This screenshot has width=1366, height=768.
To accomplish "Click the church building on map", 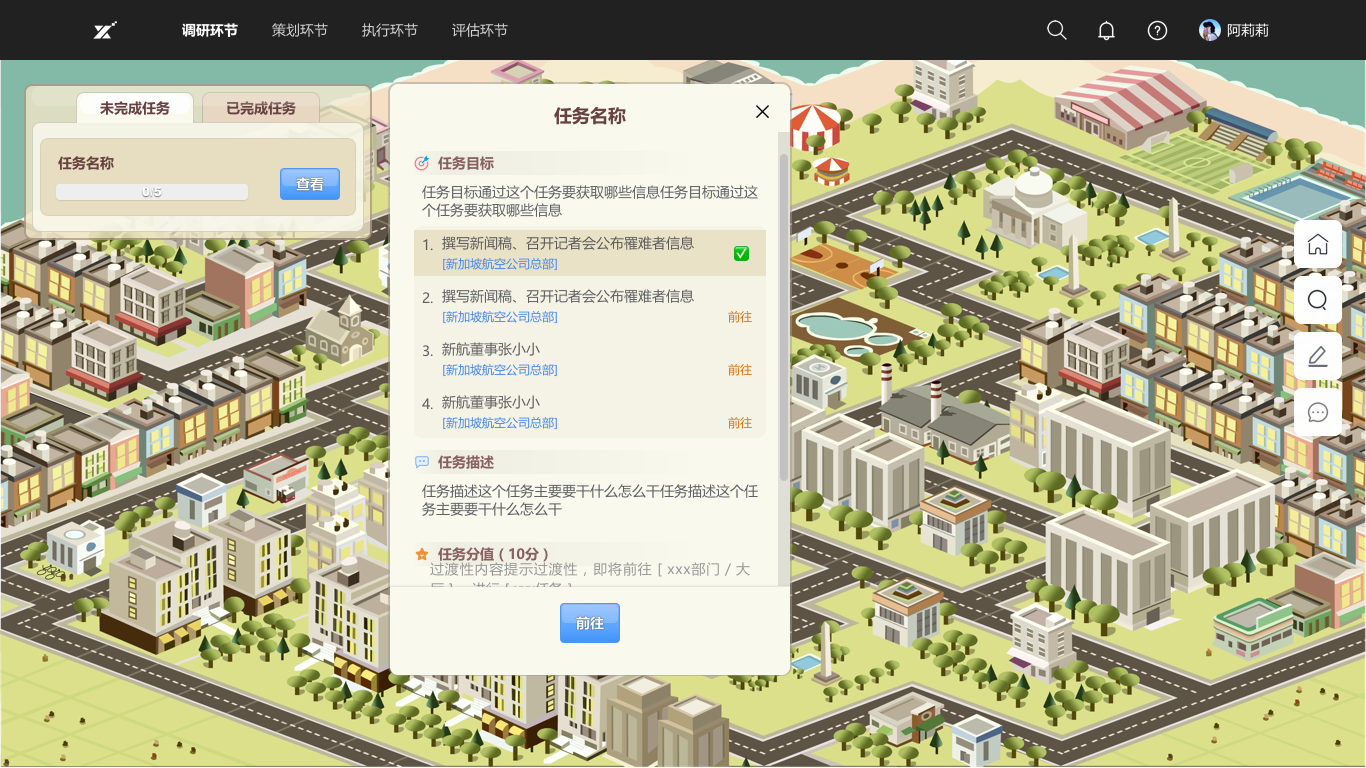I will (340, 330).
